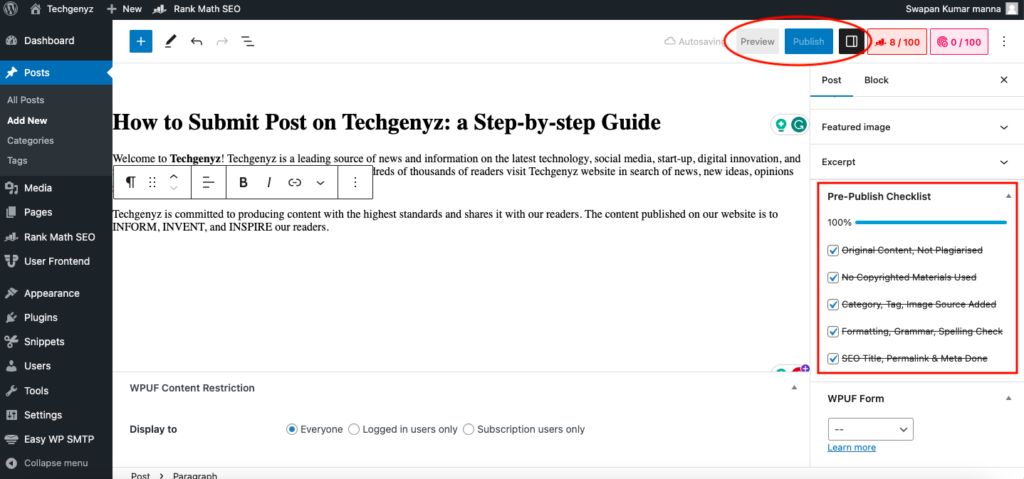Open the editor options three-dot menu
The height and width of the screenshot is (479, 1024).
(1004, 41)
